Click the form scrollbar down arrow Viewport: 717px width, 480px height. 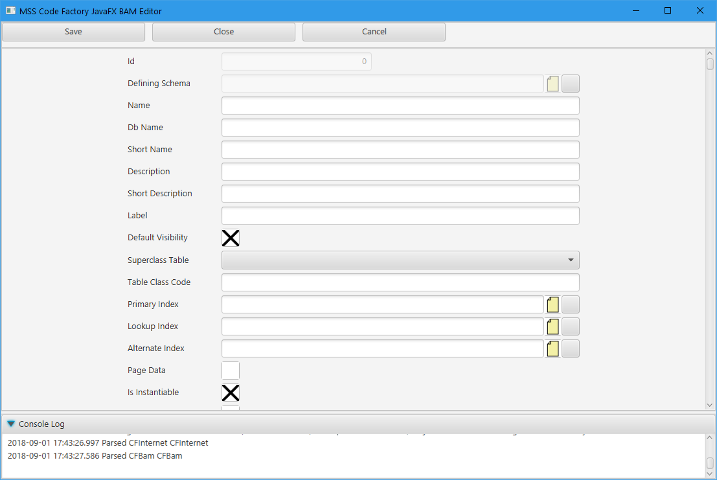pyautogui.click(x=710, y=404)
